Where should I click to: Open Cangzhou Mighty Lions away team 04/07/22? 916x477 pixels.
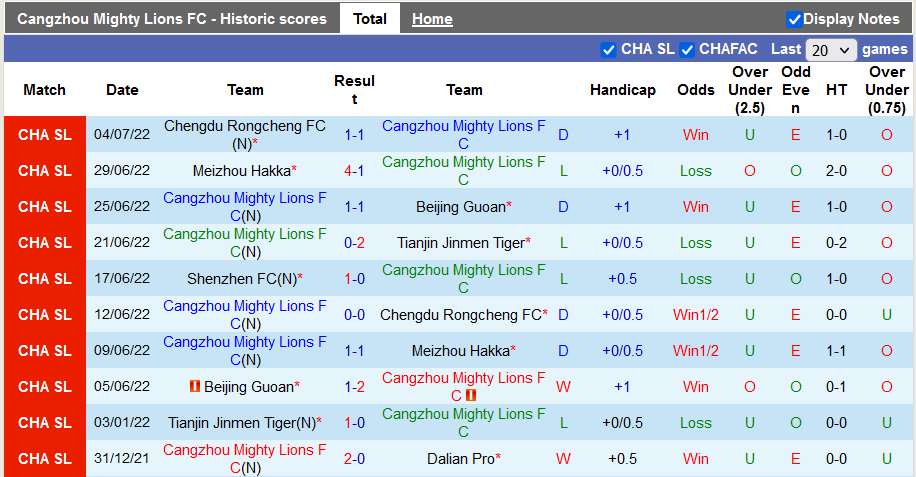click(463, 134)
